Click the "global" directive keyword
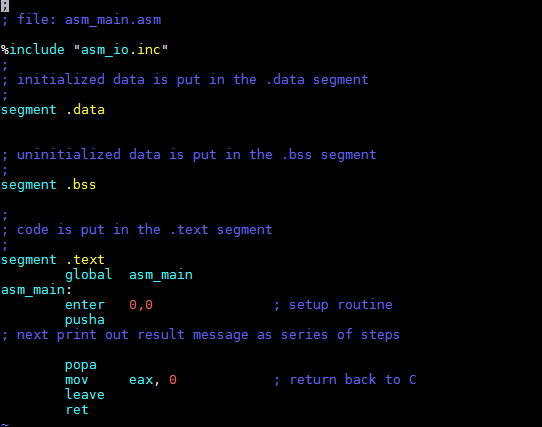Viewport: 542px width, 427px height. click(x=88, y=275)
